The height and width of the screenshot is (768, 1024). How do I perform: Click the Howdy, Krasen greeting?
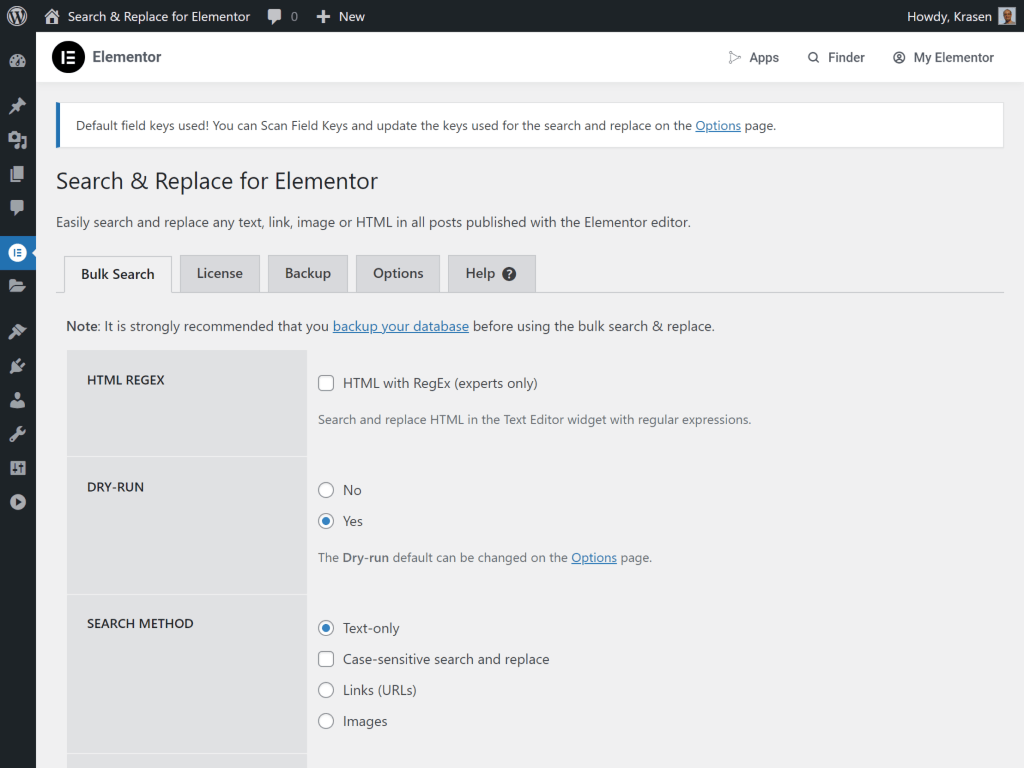(949, 16)
